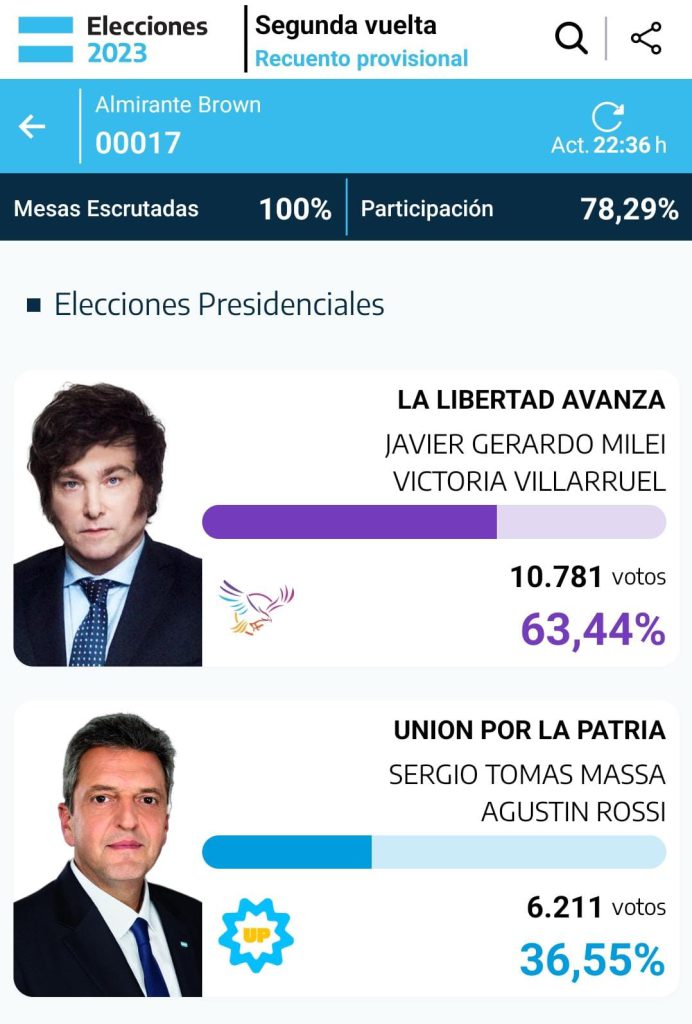Click the Elecciones 2023 title
Screen dimensions: 692x1024
click(147, 39)
